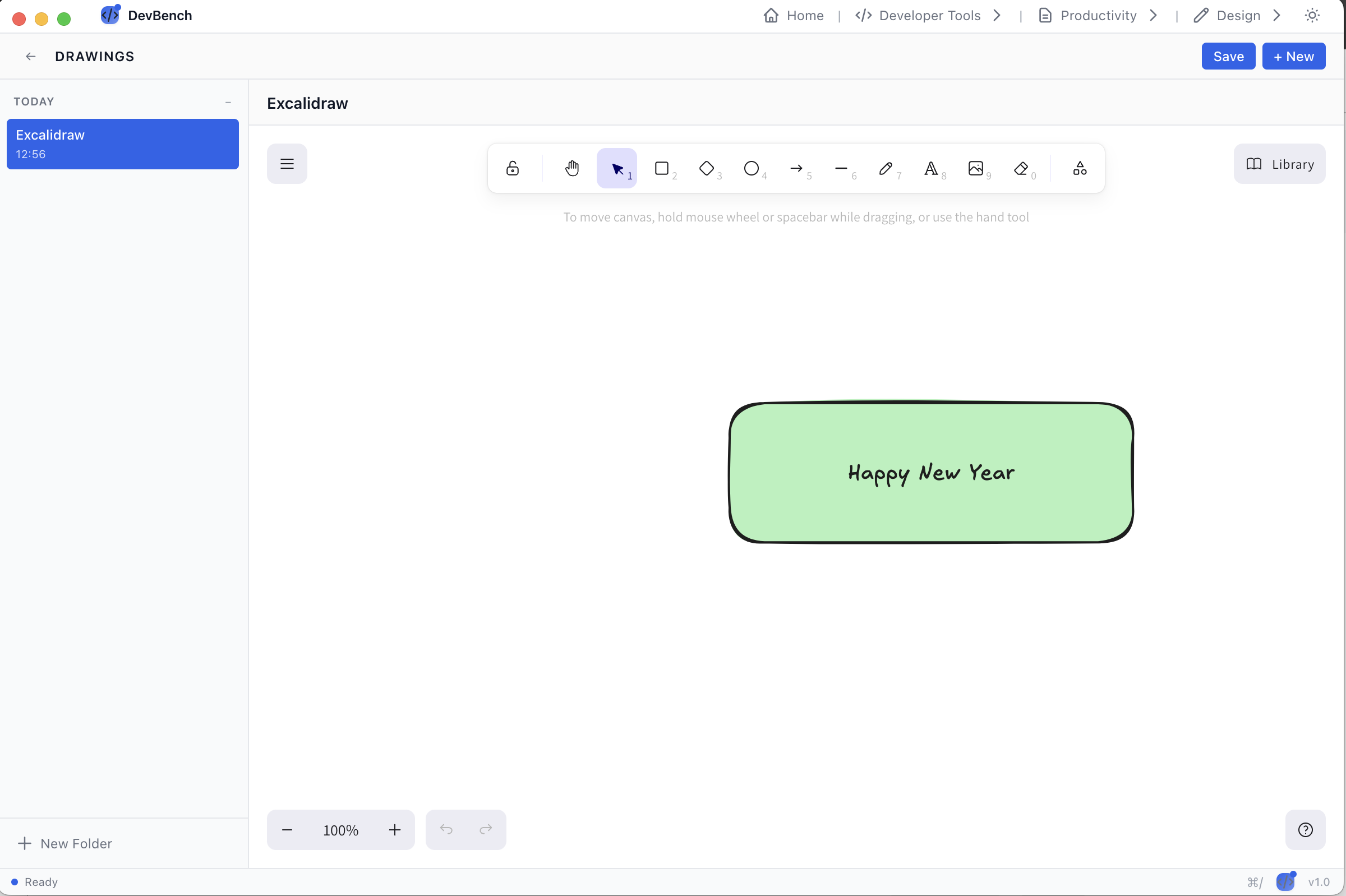Select the Text tool

pyautogui.click(x=930, y=168)
